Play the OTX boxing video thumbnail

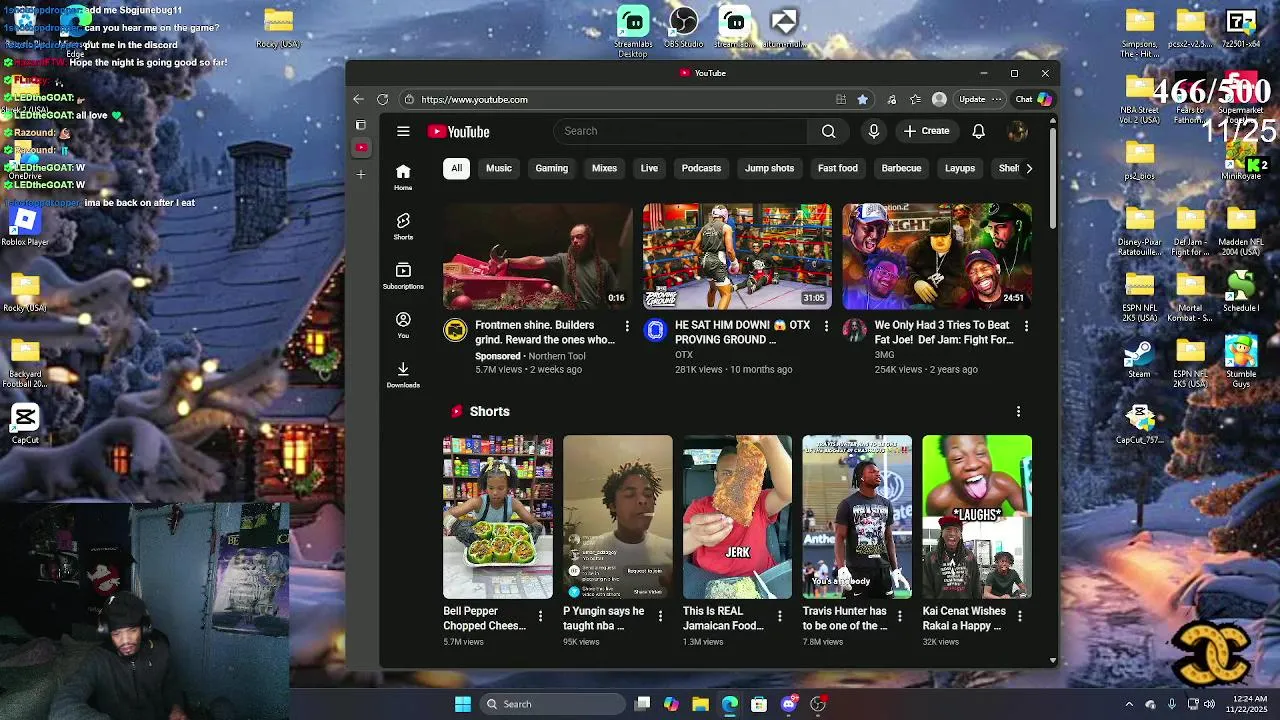pyautogui.click(x=737, y=256)
